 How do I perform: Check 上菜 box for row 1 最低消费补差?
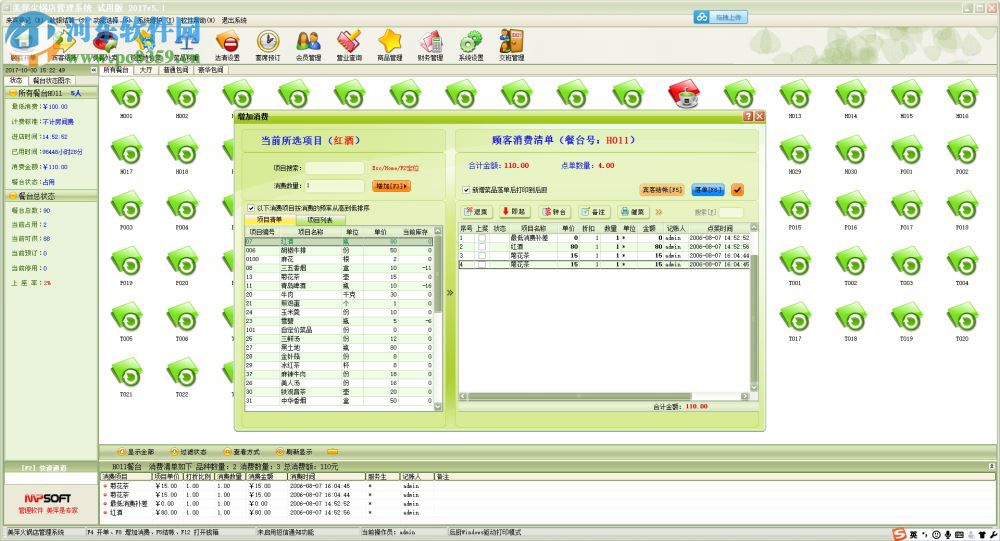tap(482, 238)
